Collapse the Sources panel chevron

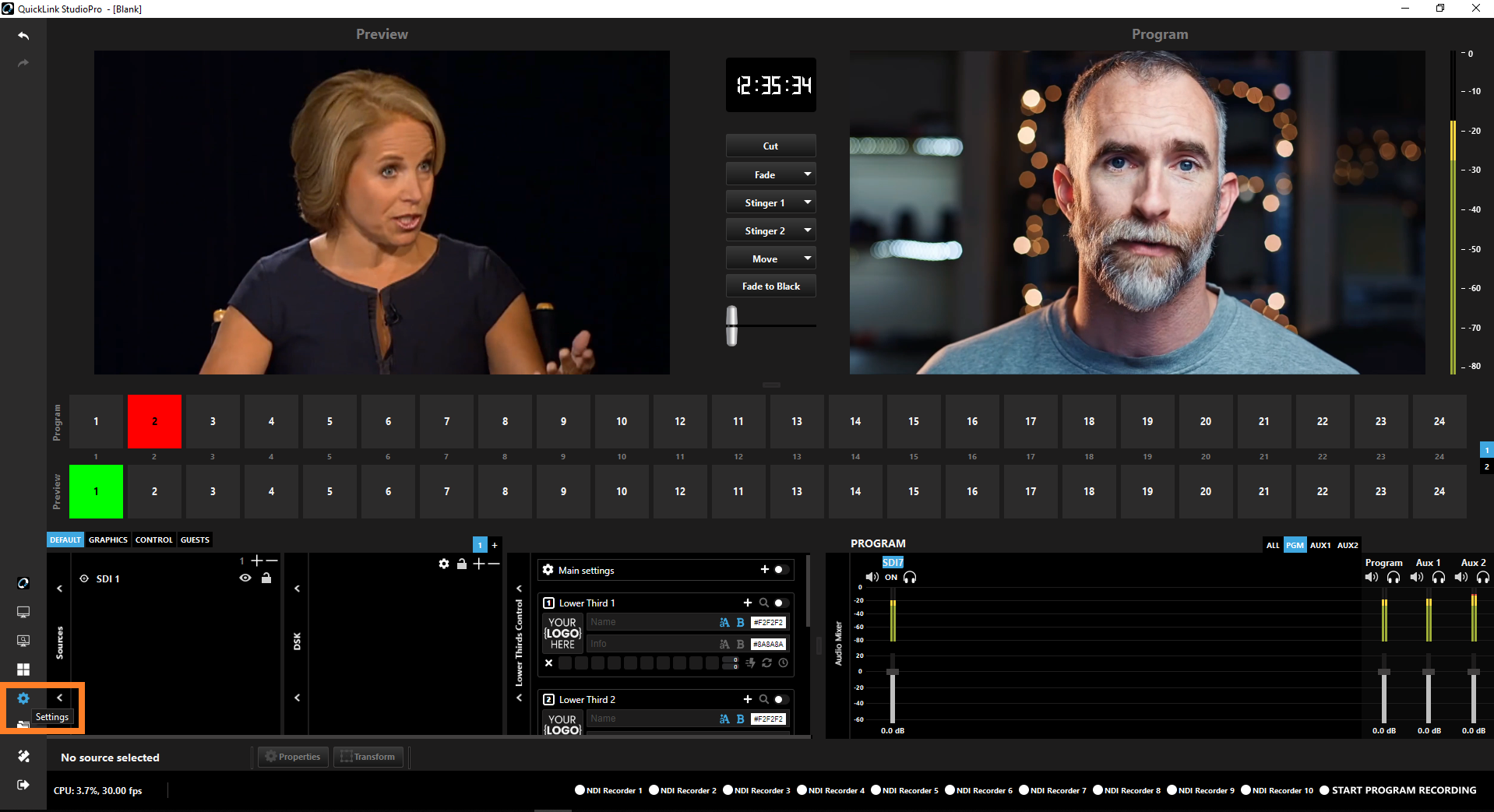coord(60,589)
